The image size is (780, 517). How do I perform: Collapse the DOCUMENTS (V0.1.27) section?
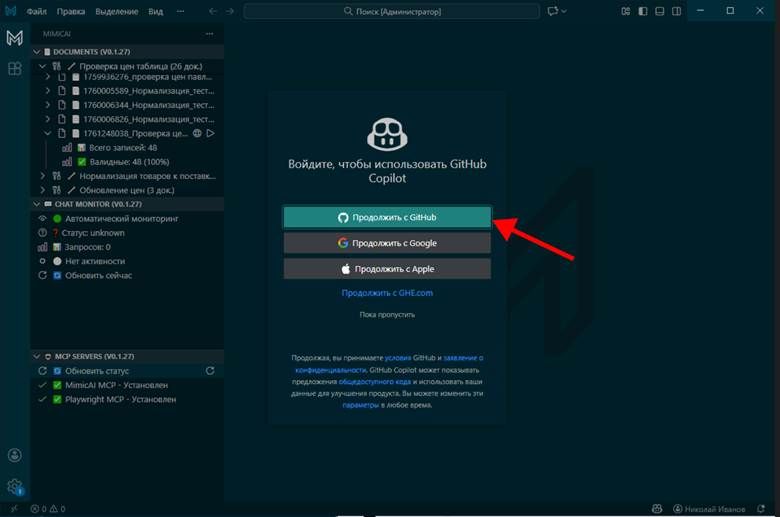[36, 52]
